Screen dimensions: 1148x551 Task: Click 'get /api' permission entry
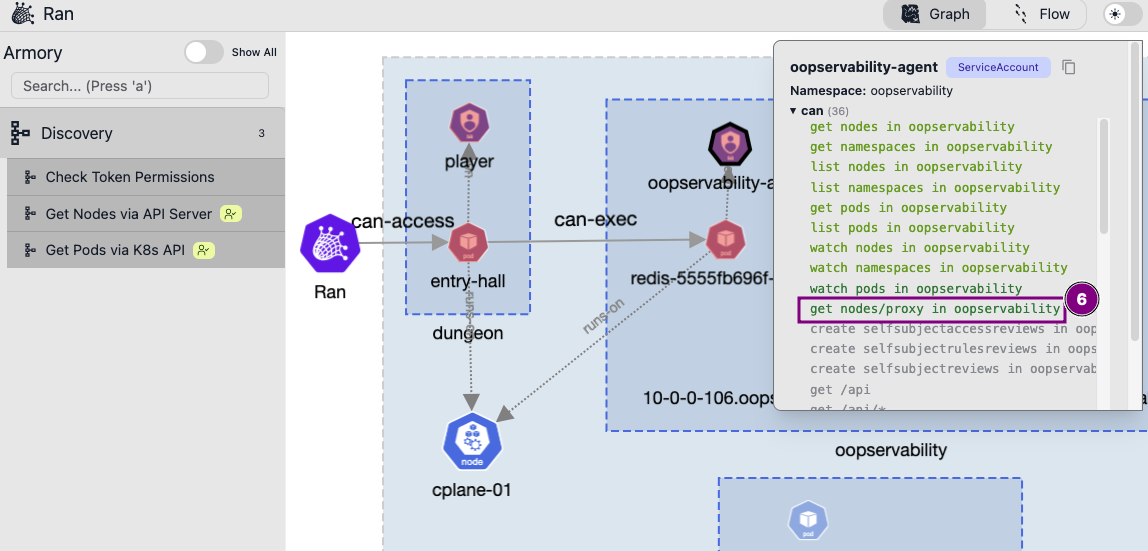pos(840,390)
